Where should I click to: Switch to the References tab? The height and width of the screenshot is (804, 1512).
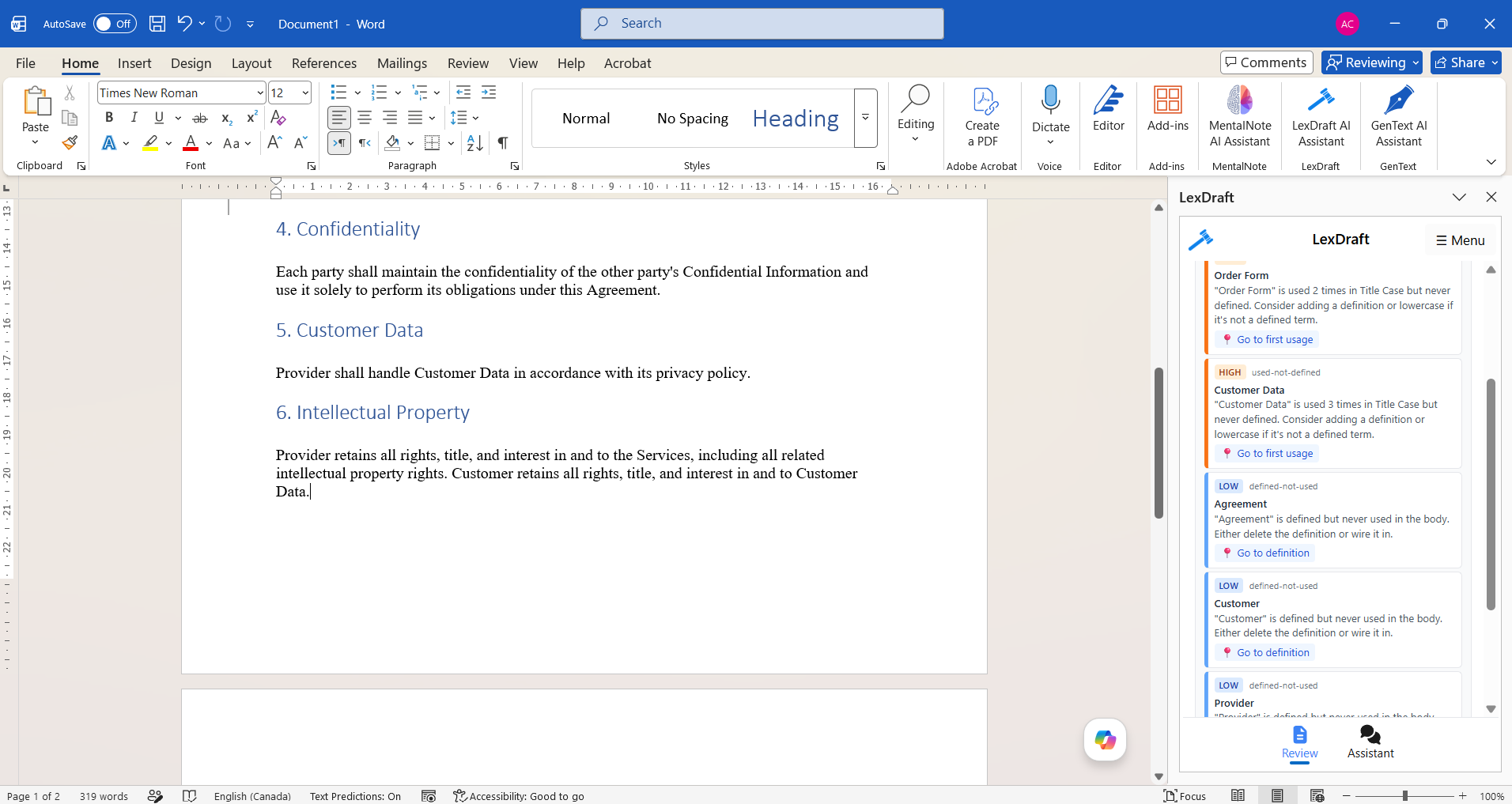[x=324, y=63]
